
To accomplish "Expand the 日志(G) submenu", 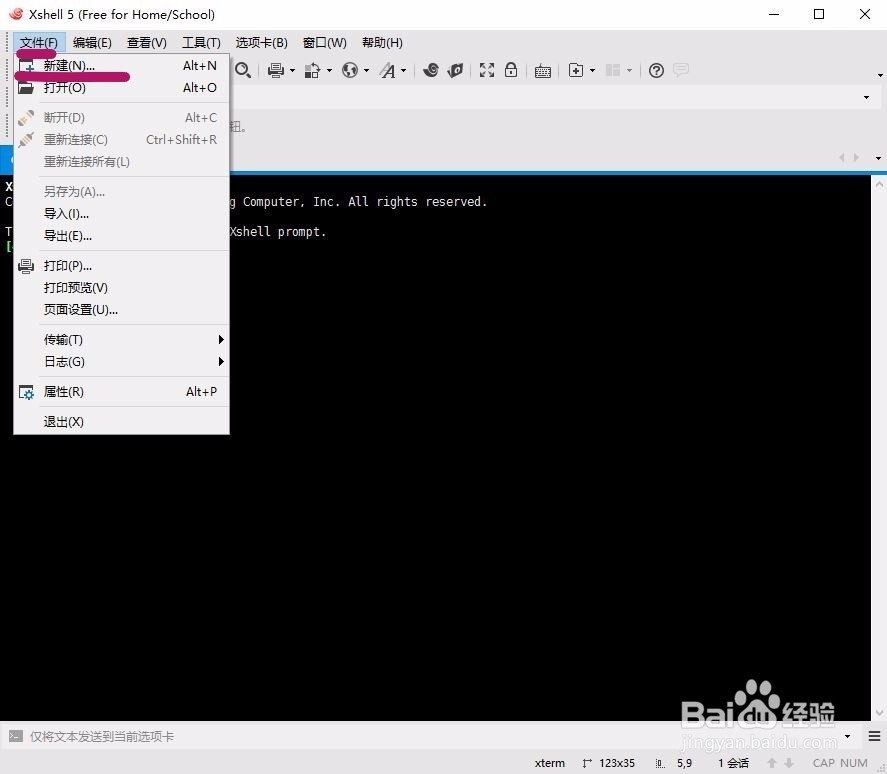I will point(121,362).
